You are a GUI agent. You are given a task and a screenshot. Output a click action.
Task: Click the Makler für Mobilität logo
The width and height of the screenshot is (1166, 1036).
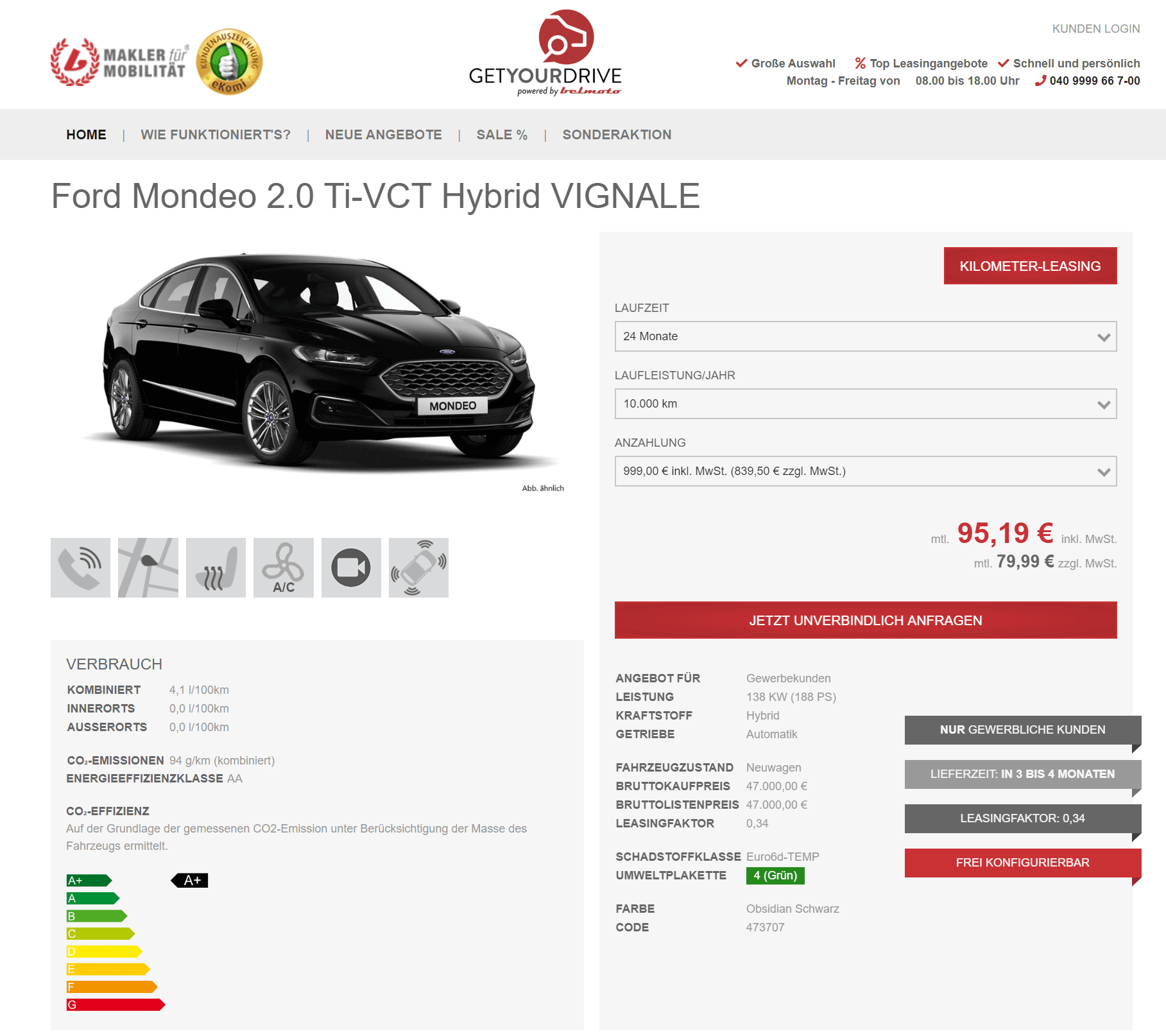point(120,62)
